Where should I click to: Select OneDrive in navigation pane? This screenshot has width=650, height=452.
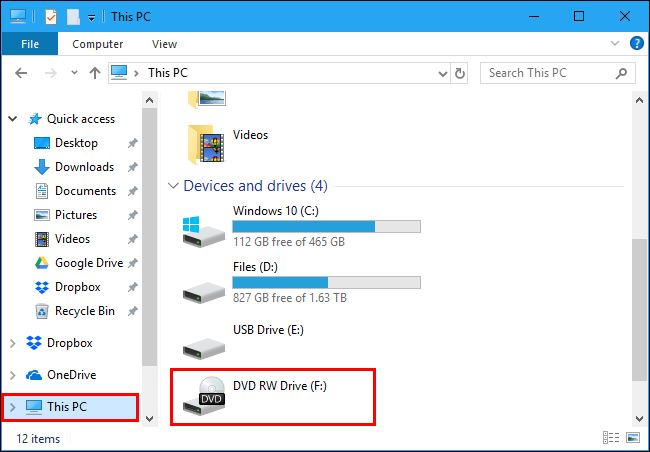tap(61, 375)
